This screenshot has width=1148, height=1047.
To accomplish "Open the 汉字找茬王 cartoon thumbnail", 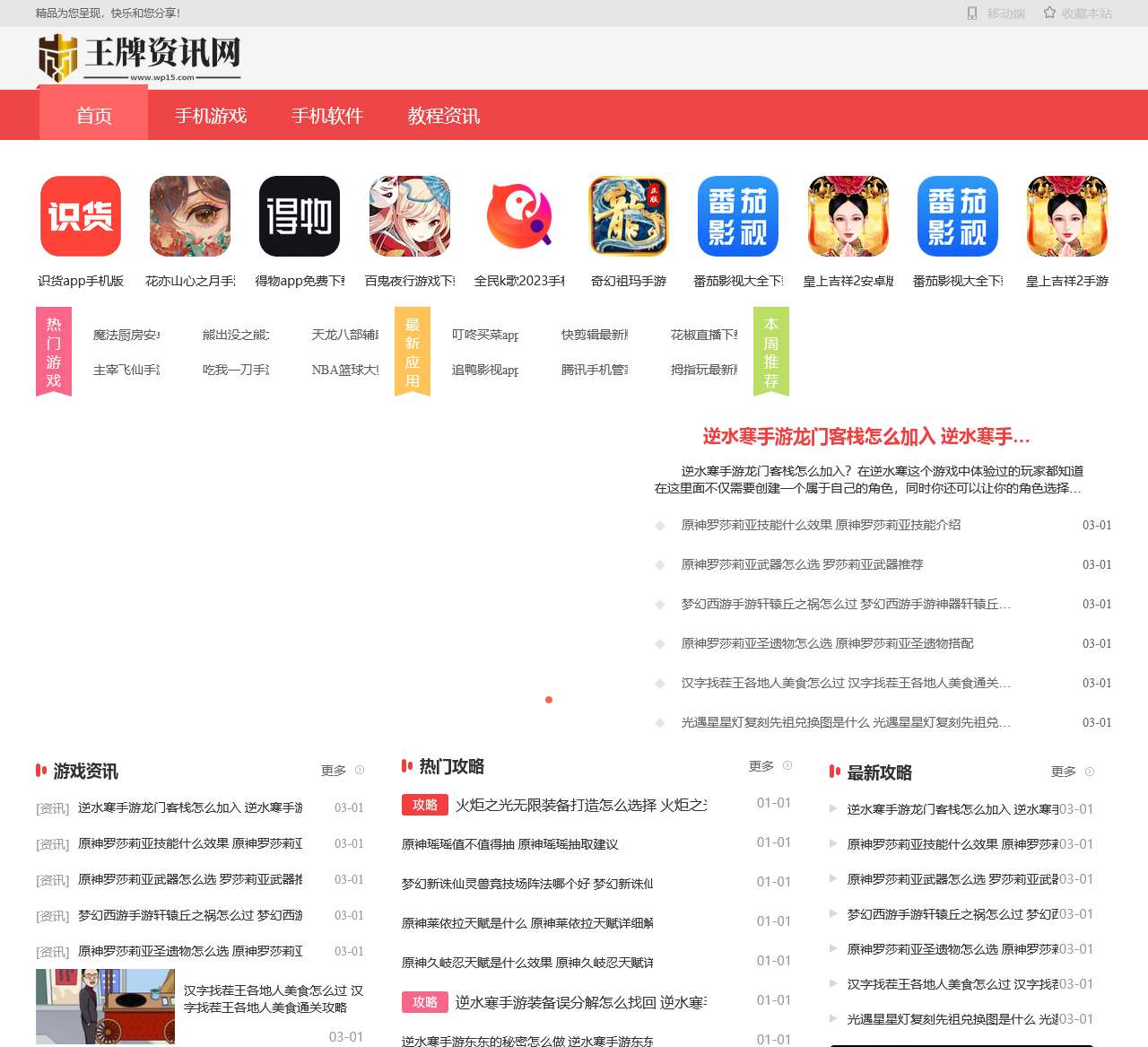I will 105,1006.
